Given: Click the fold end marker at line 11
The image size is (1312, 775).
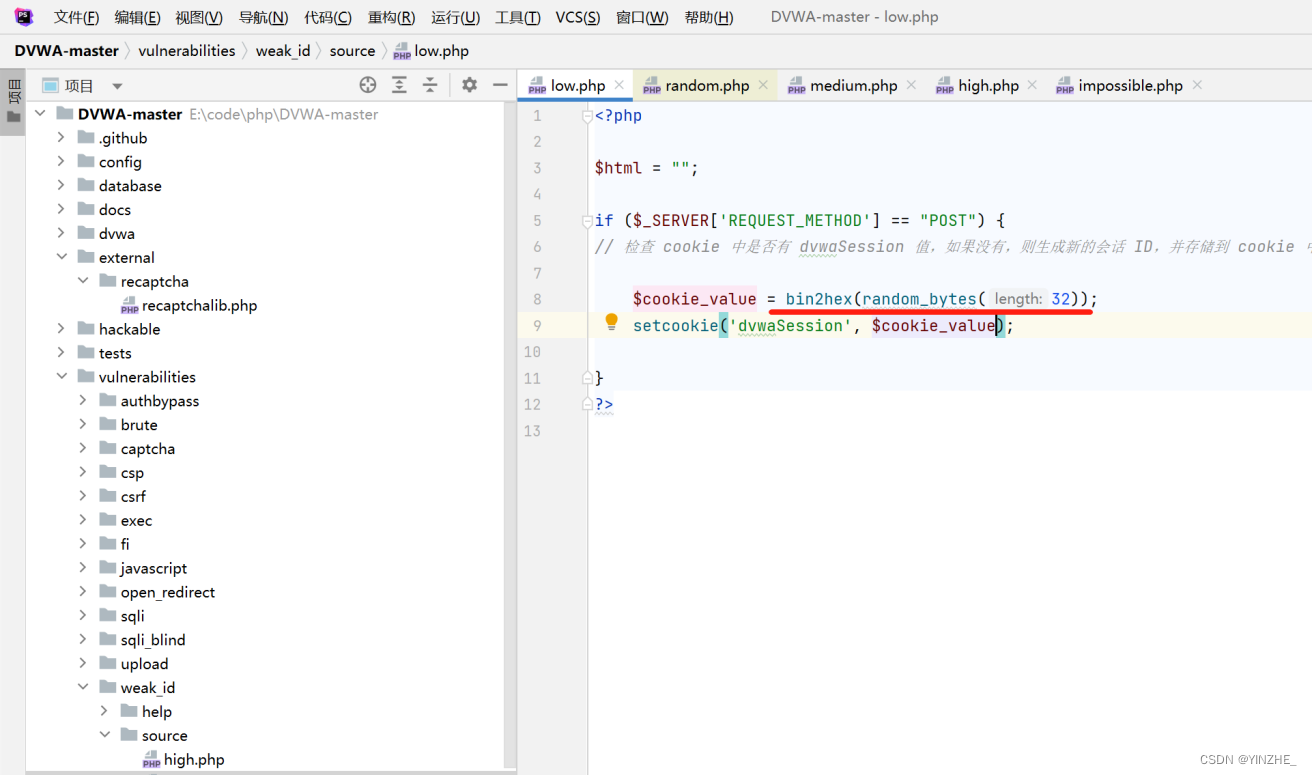Looking at the screenshot, I should 589,378.
